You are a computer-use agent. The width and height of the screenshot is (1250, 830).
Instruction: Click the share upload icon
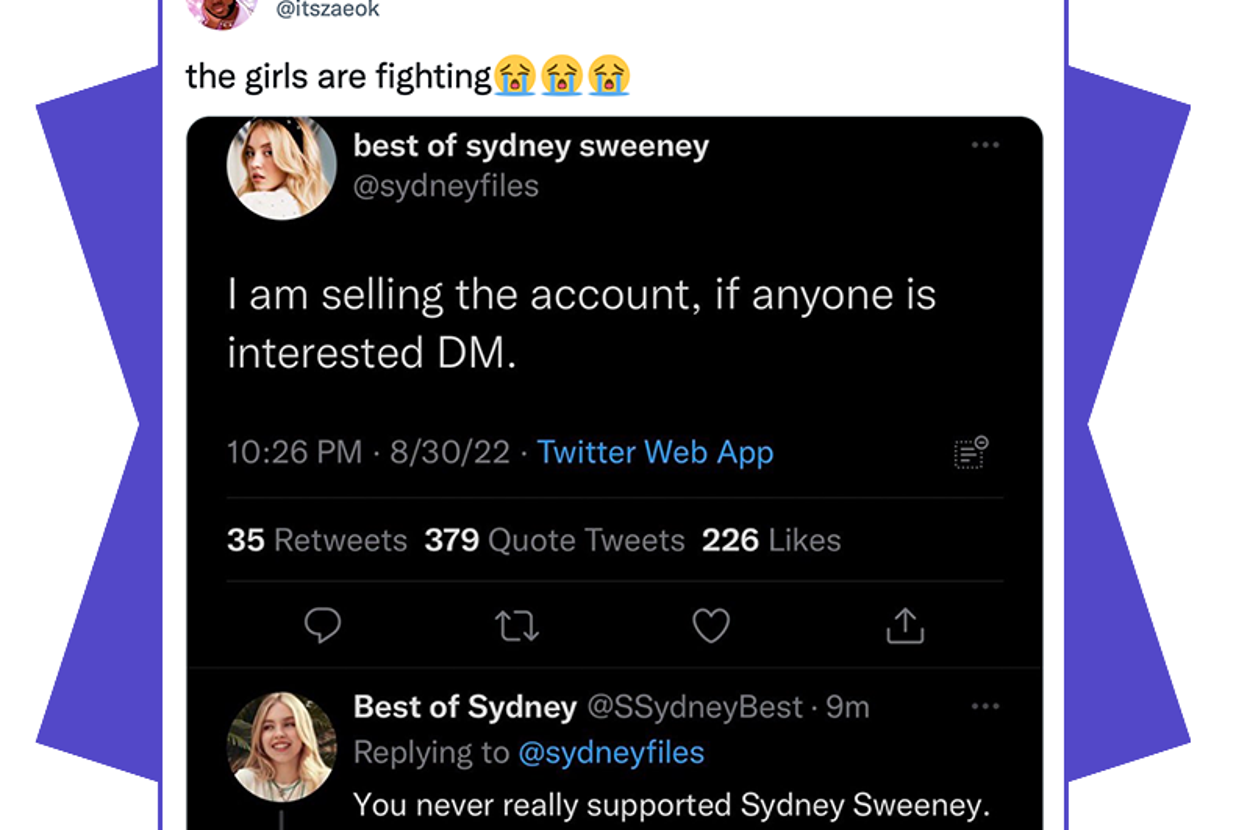pyautogui.click(x=905, y=625)
